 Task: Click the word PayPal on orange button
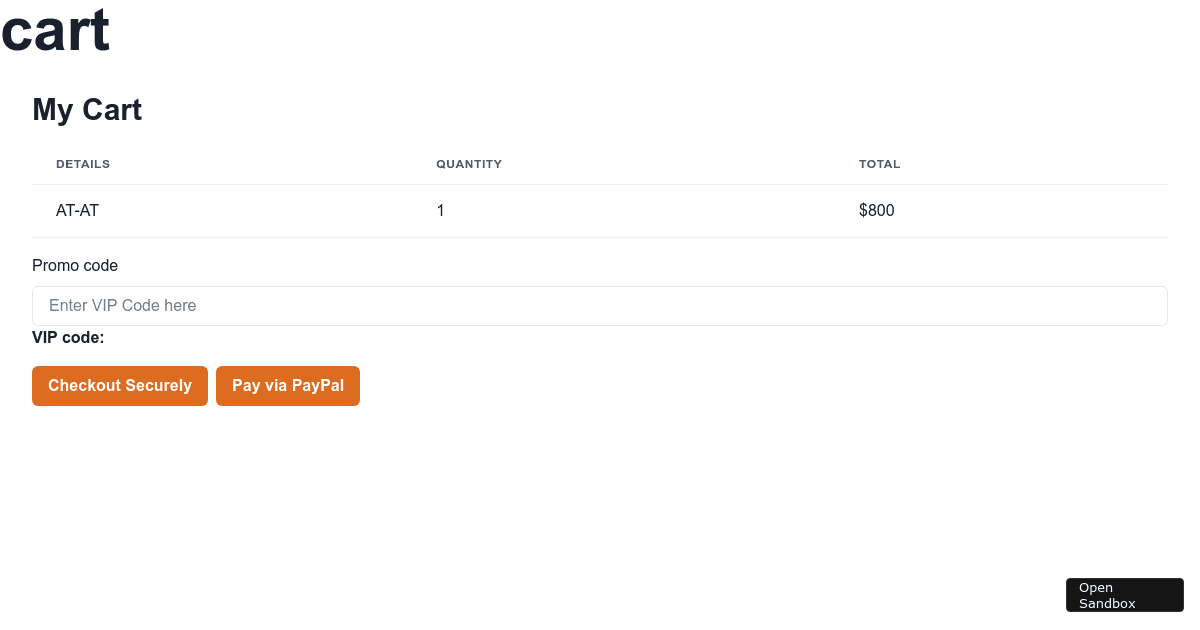[x=318, y=386]
